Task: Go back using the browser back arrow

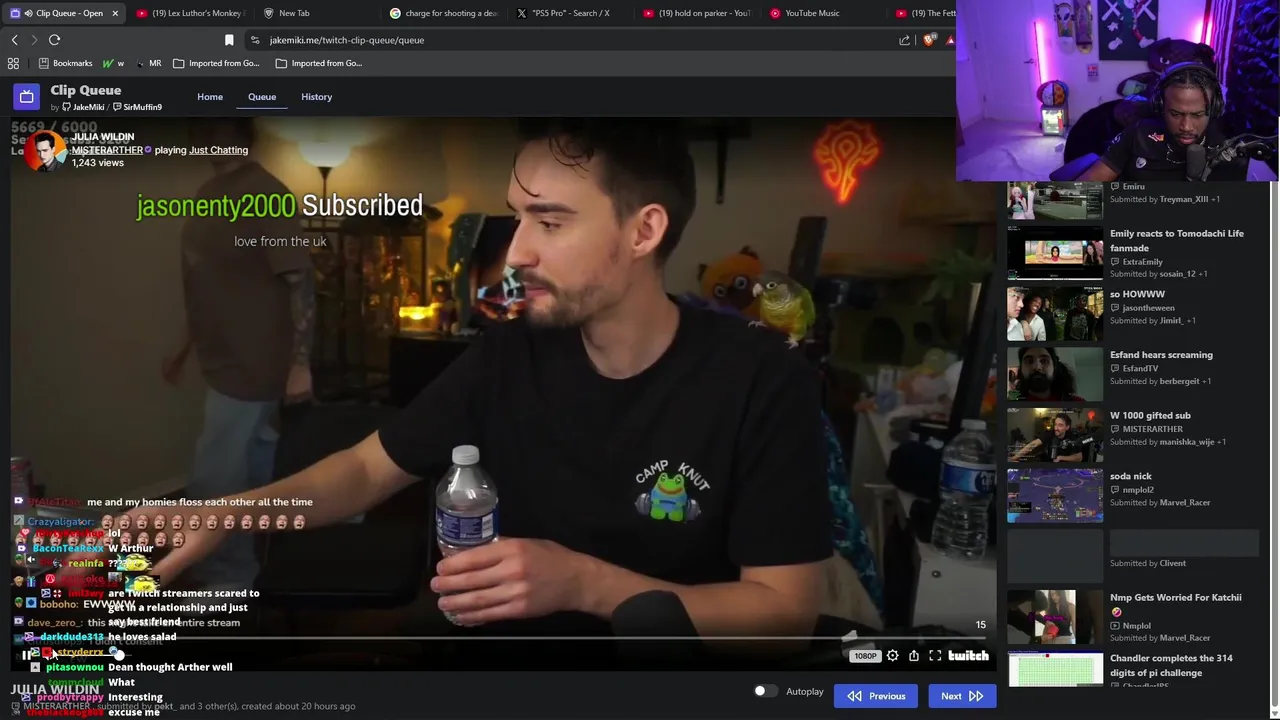Action: 14,40
